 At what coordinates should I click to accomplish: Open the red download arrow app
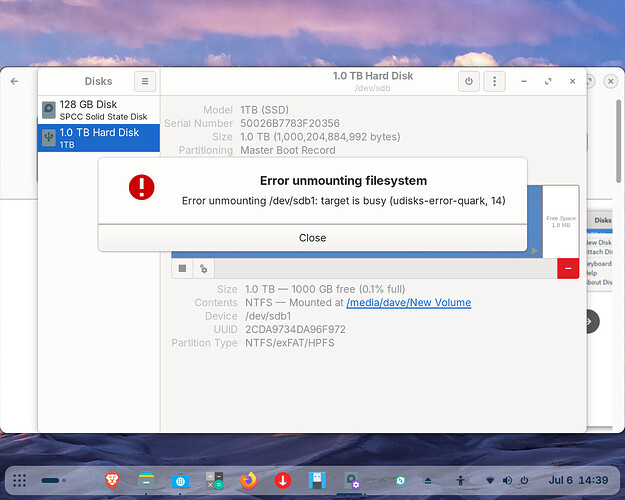click(x=283, y=480)
